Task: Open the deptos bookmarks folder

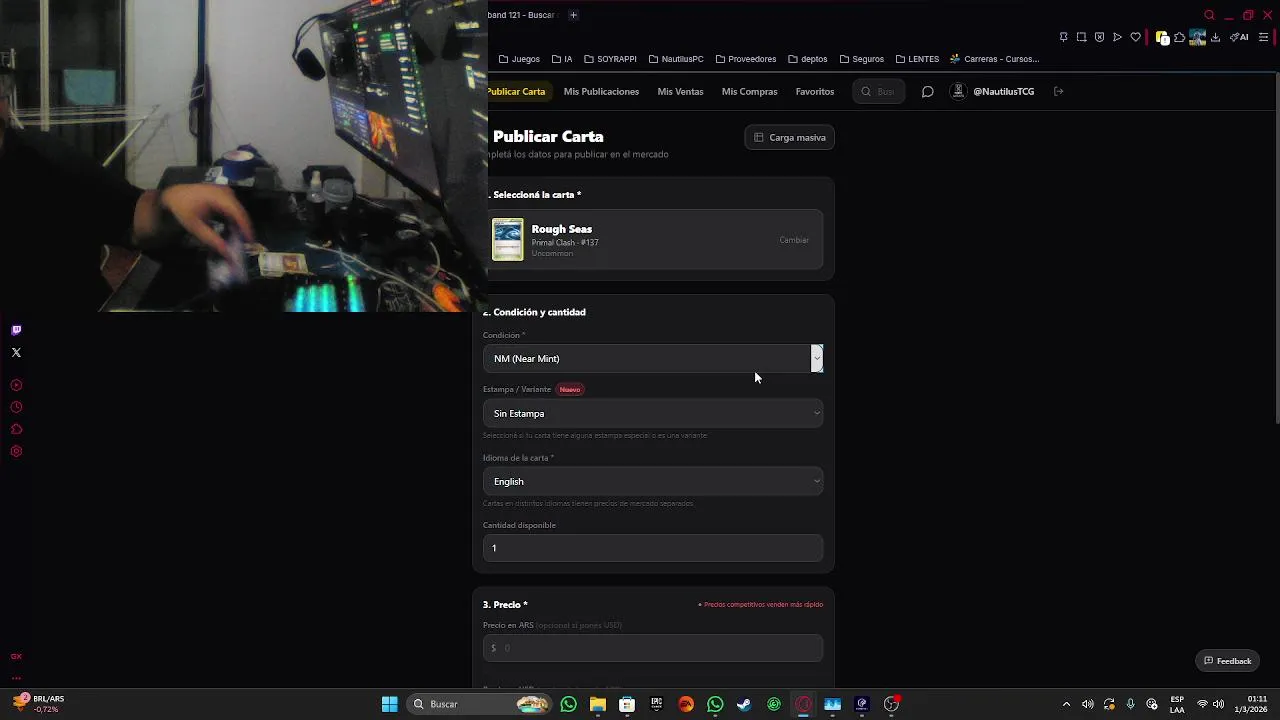Action: pos(808,59)
